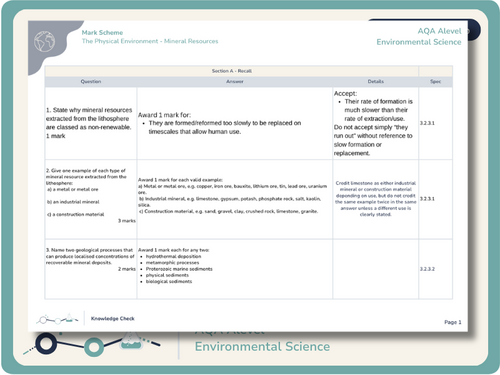Click the "3 marks" label

pos(127,221)
